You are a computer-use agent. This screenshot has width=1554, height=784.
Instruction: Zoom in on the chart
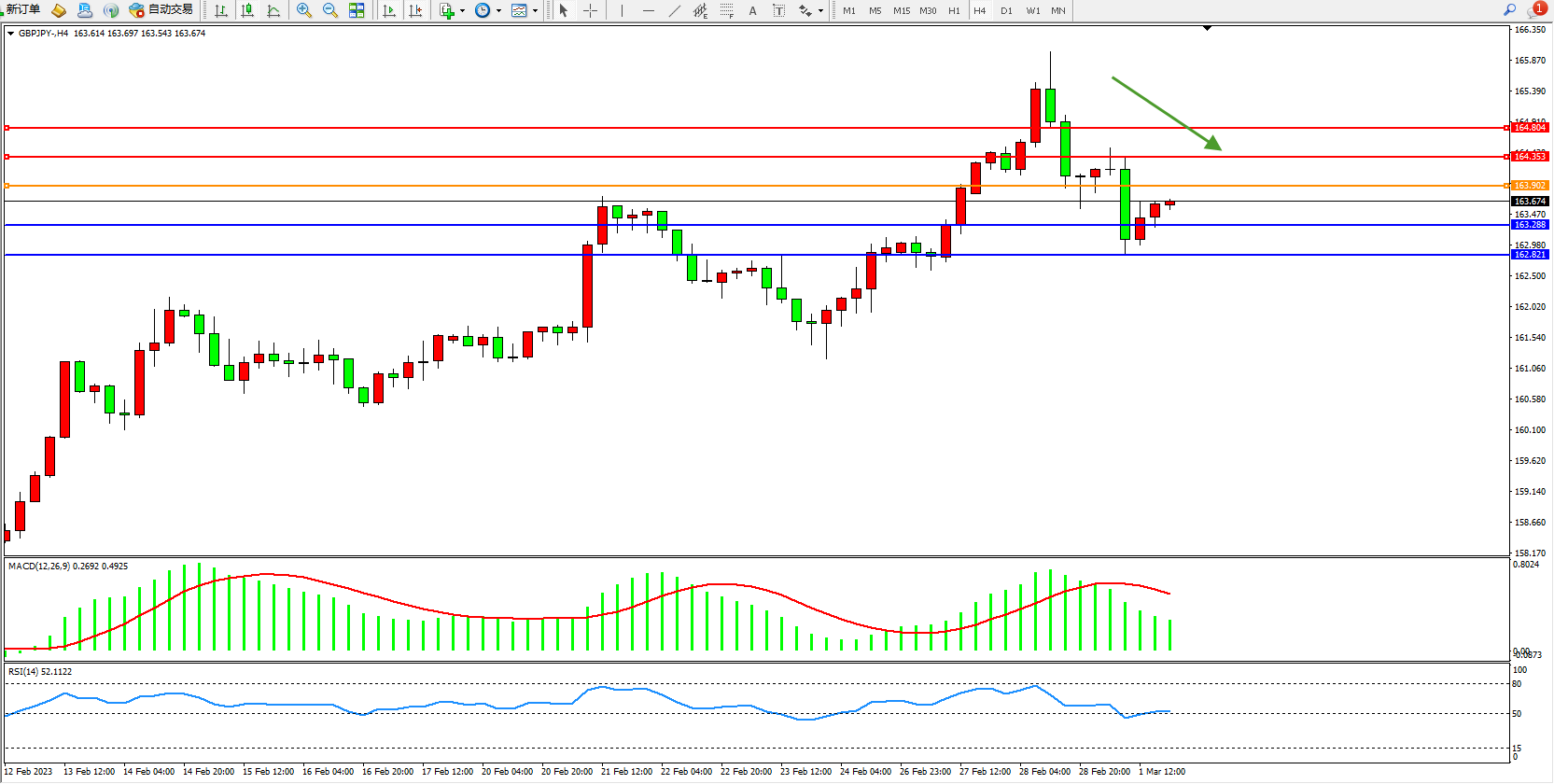(304, 10)
